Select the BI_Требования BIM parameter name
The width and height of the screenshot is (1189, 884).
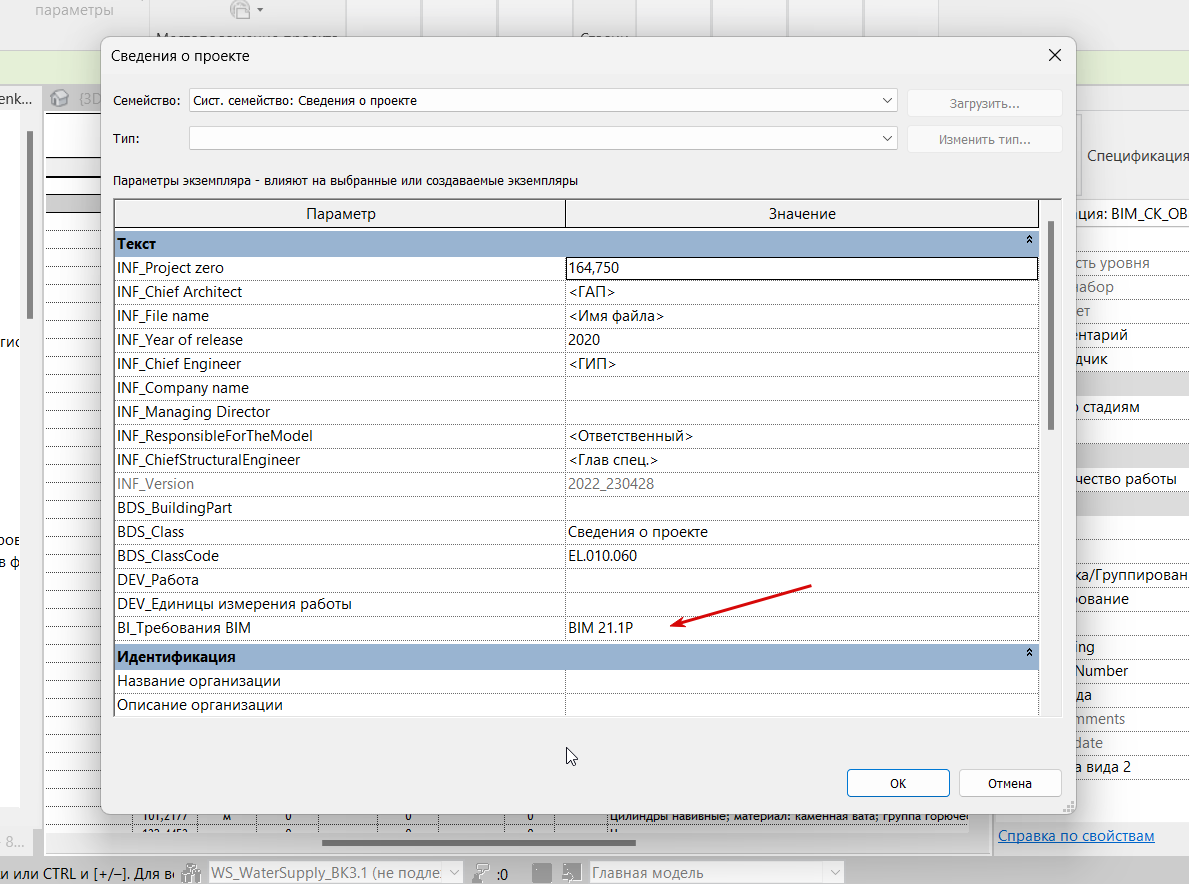184,628
